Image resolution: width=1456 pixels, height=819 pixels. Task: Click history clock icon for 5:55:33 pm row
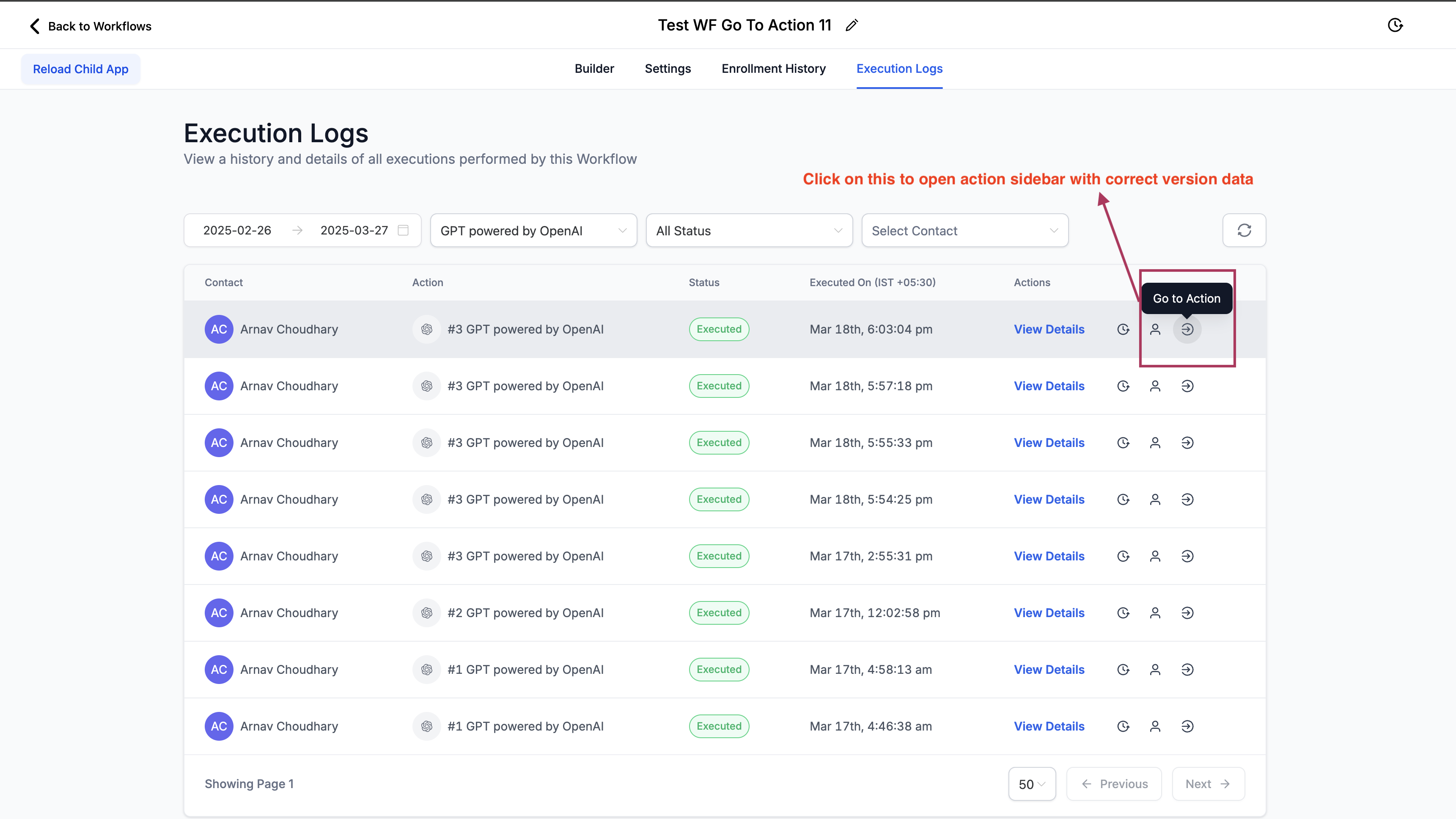[x=1123, y=443]
